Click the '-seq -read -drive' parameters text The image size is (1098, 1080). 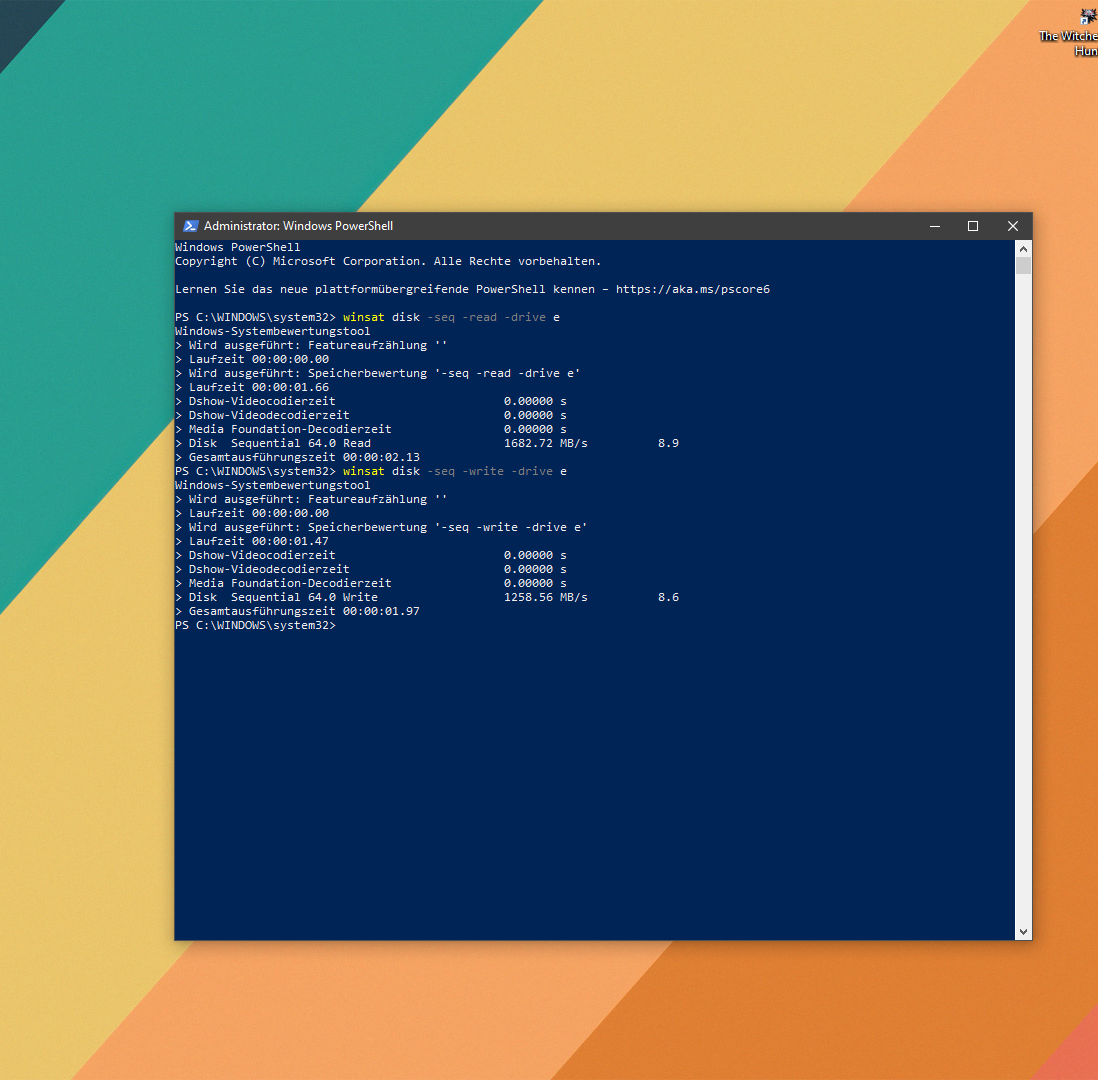486,317
